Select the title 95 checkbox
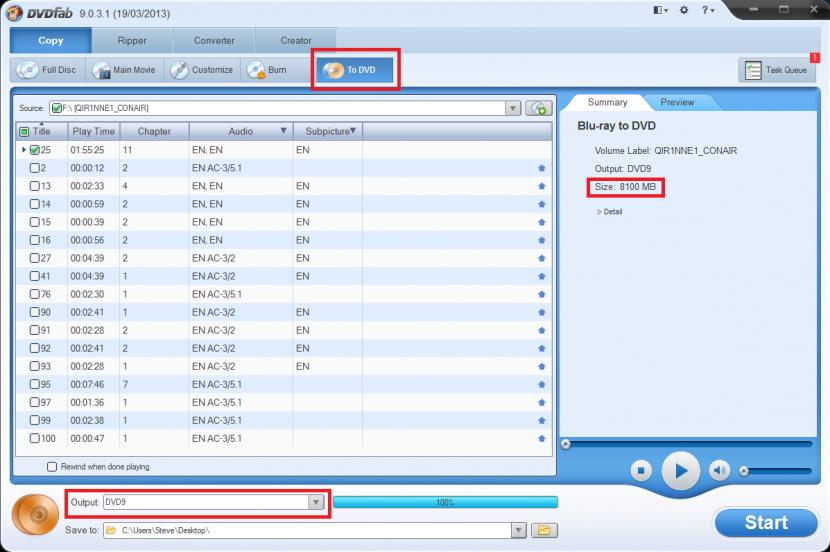Screen dimensions: 830x552 35,384
